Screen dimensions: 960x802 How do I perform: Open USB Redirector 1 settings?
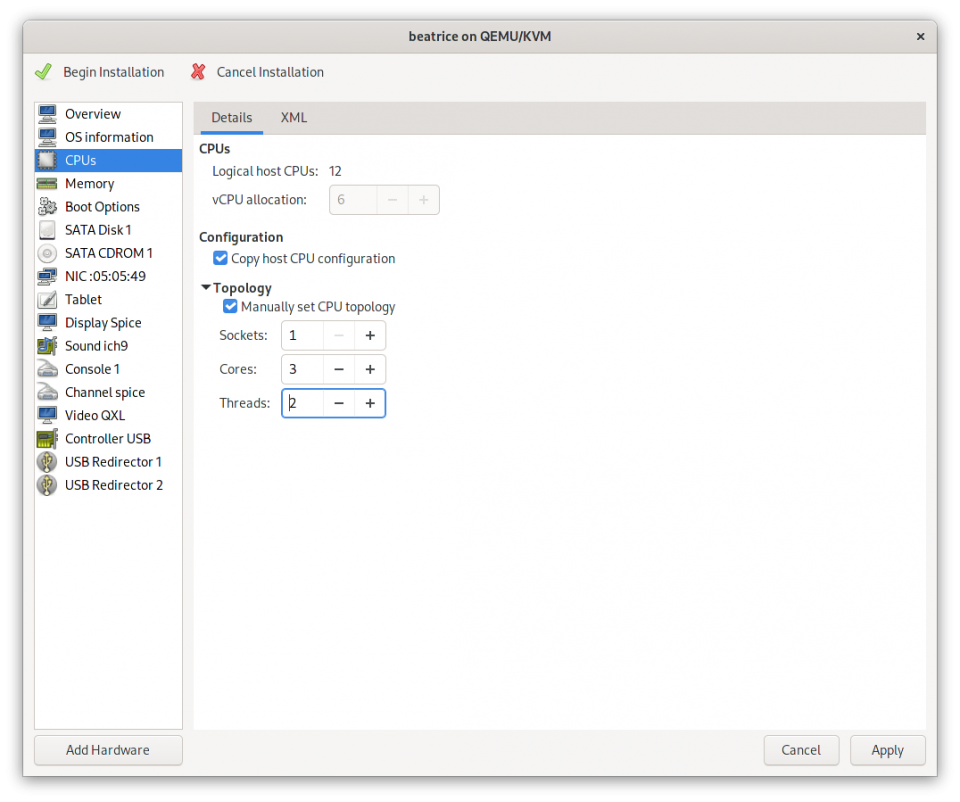coord(113,461)
